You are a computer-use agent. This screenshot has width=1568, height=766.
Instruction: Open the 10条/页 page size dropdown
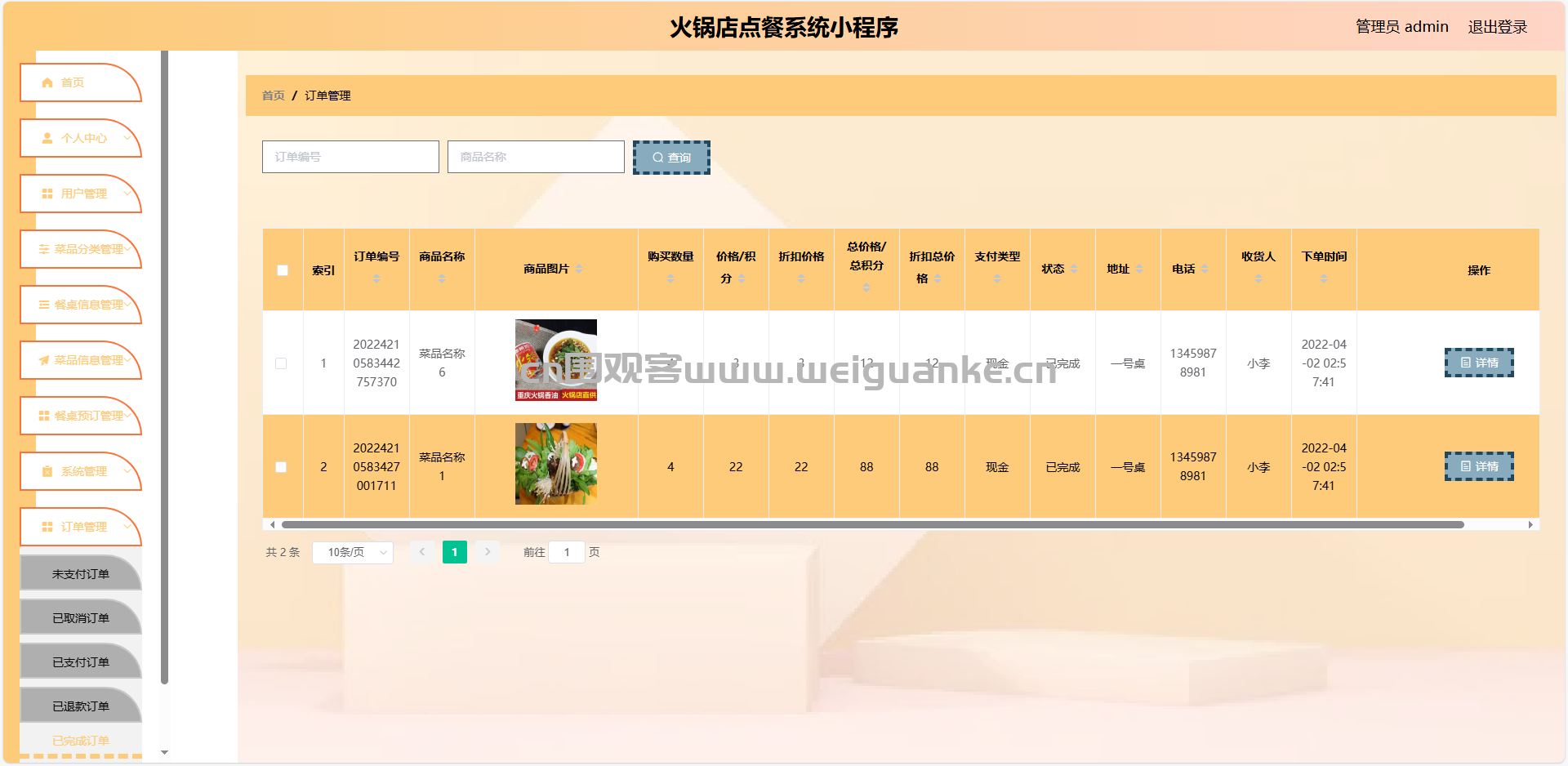pyautogui.click(x=353, y=552)
